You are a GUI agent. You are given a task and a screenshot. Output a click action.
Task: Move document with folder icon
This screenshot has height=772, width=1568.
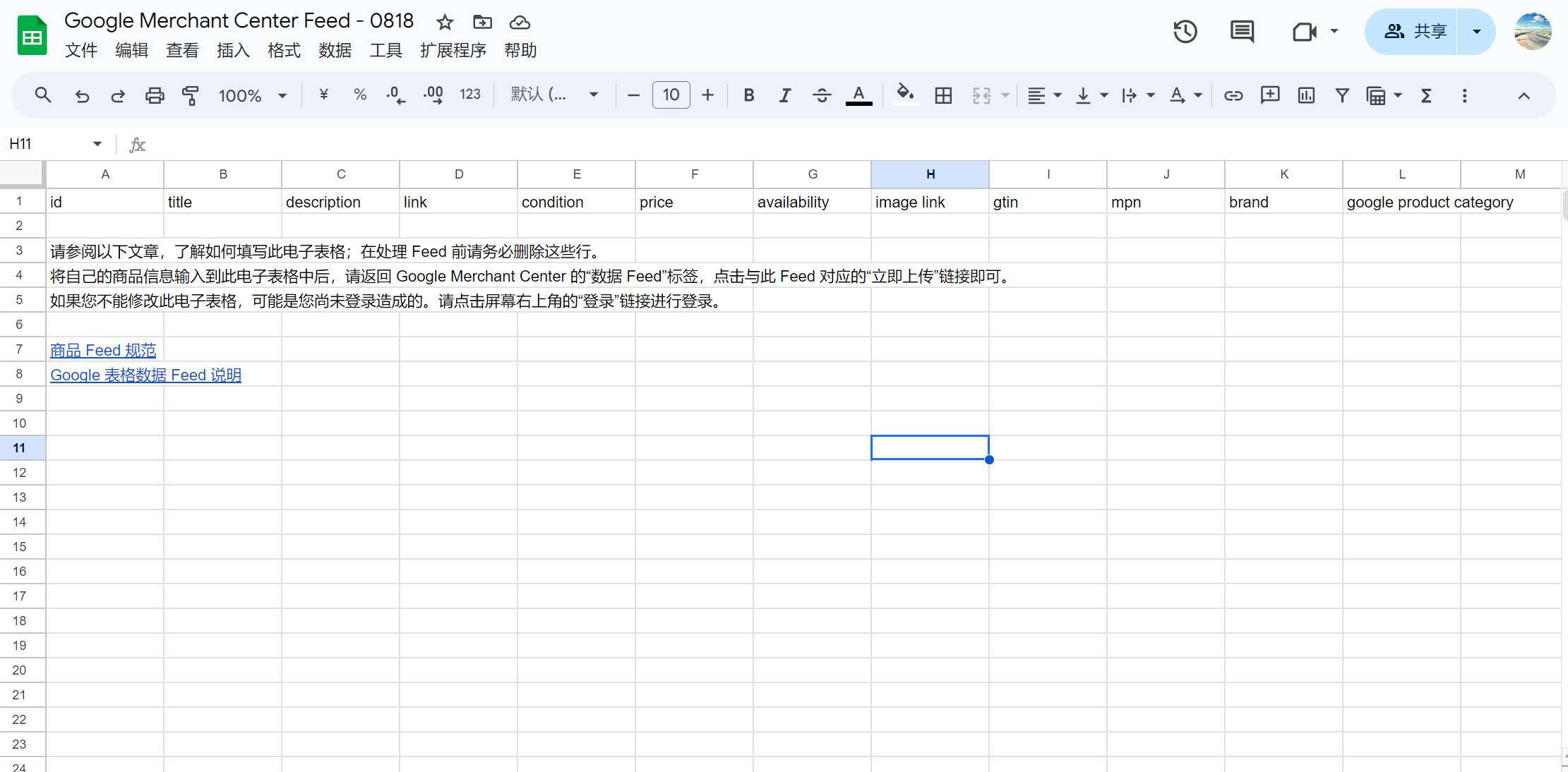click(482, 23)
